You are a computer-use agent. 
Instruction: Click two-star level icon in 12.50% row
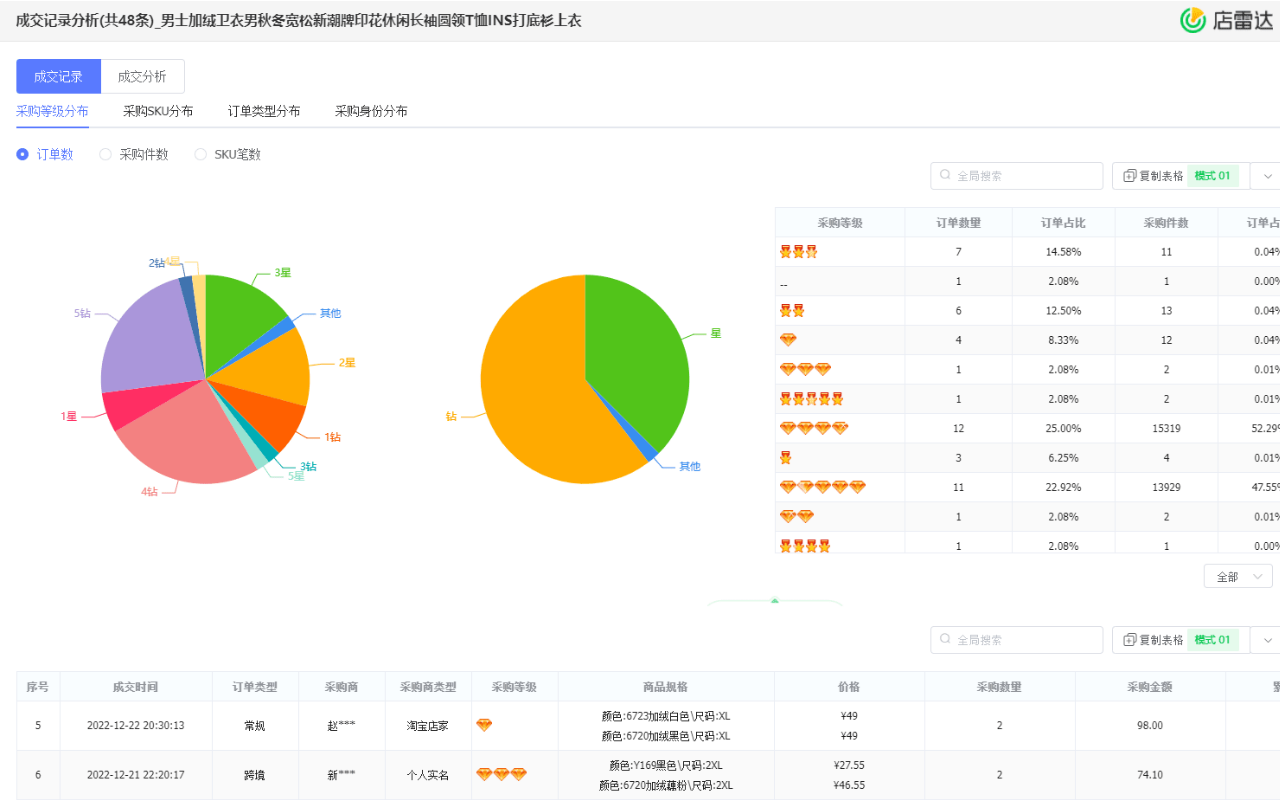[x=792, y=311]
